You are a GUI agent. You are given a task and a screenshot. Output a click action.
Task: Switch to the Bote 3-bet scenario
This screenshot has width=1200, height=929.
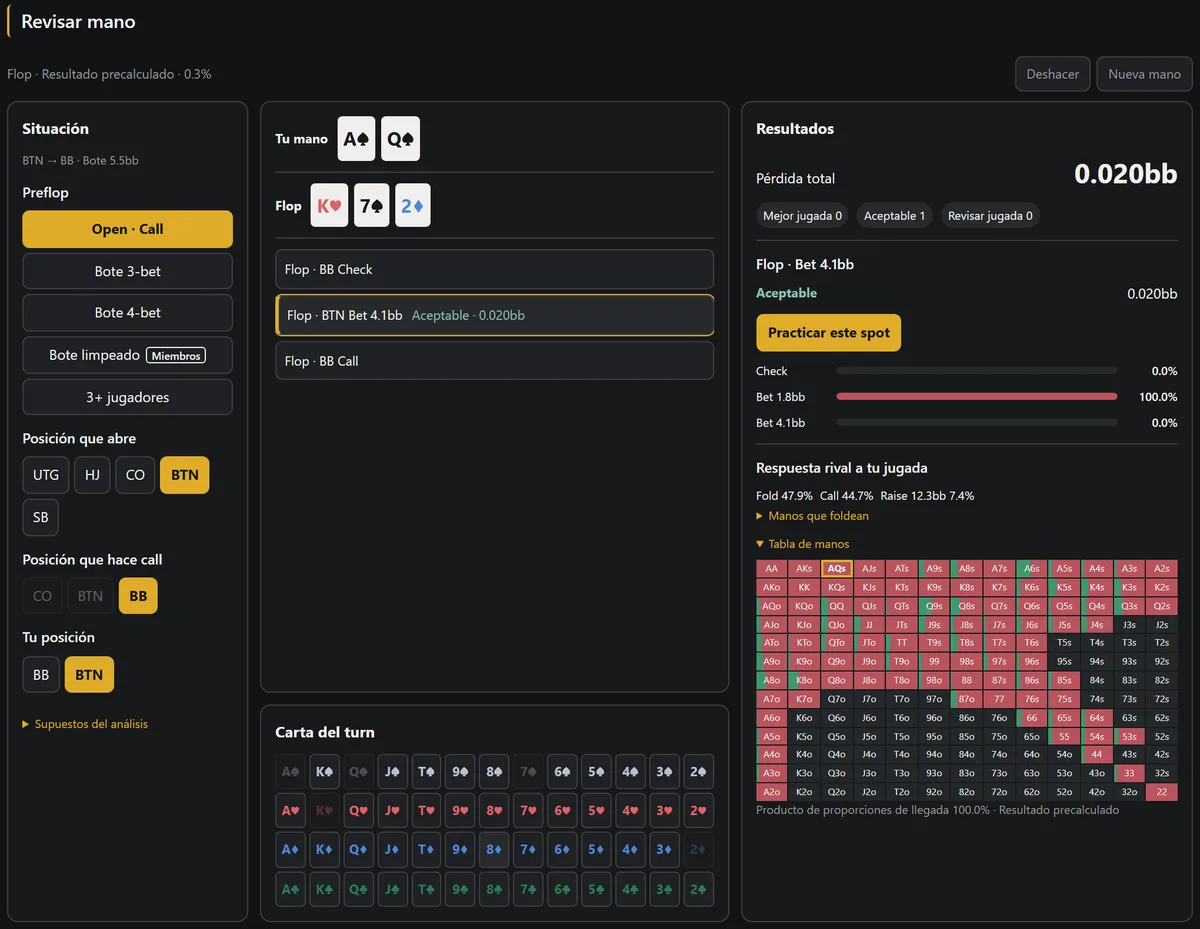tap(128, 271)
